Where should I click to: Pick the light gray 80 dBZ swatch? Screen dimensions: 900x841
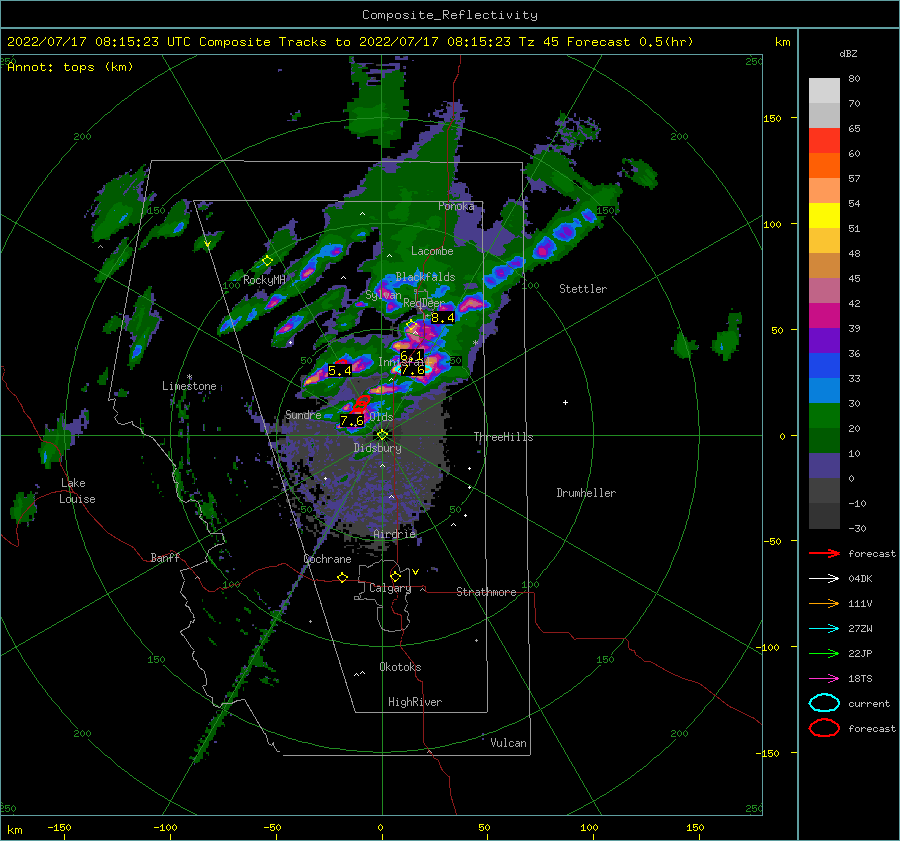[x=824, y=91]
